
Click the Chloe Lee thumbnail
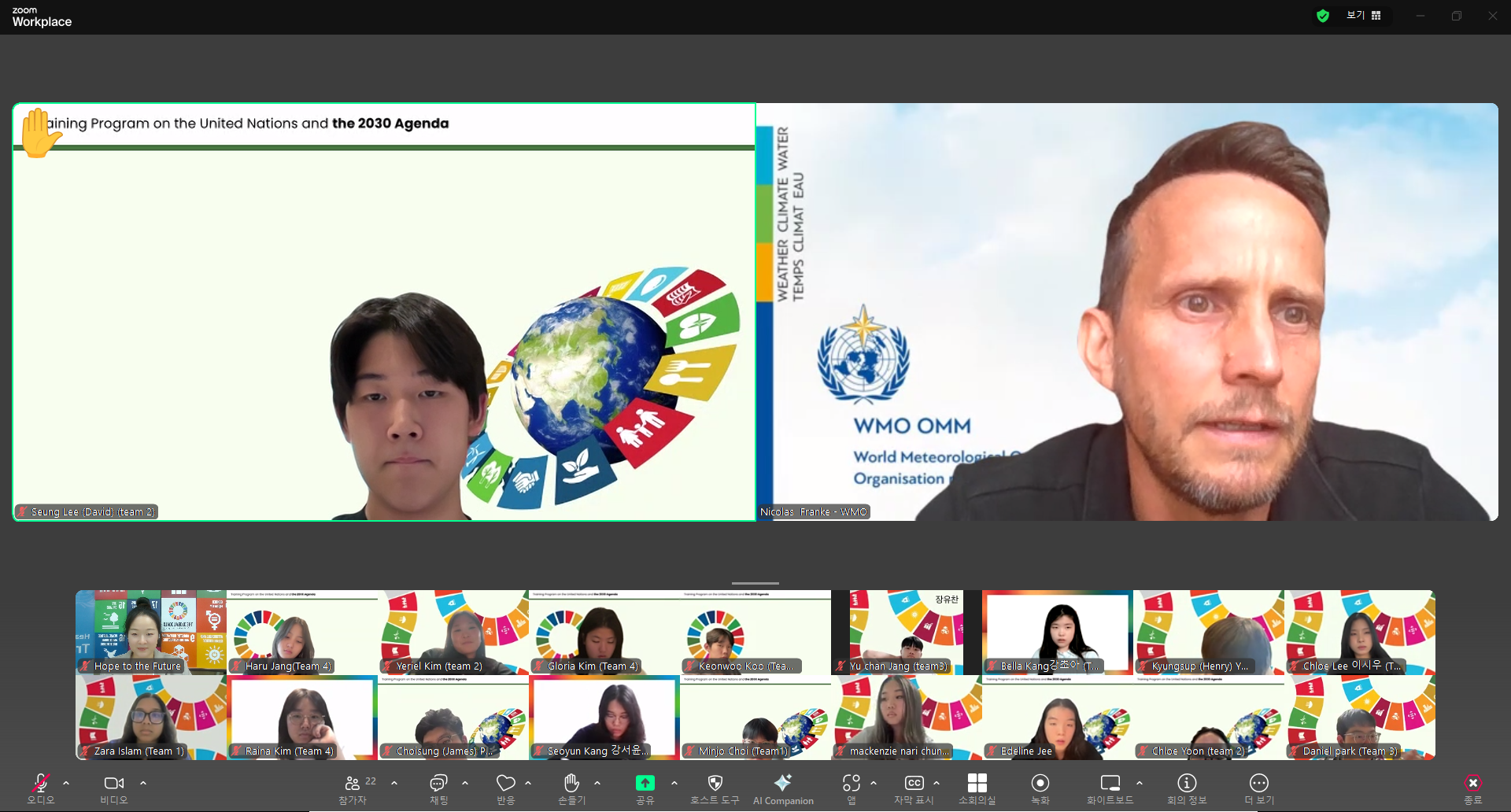pos(1360,633)
